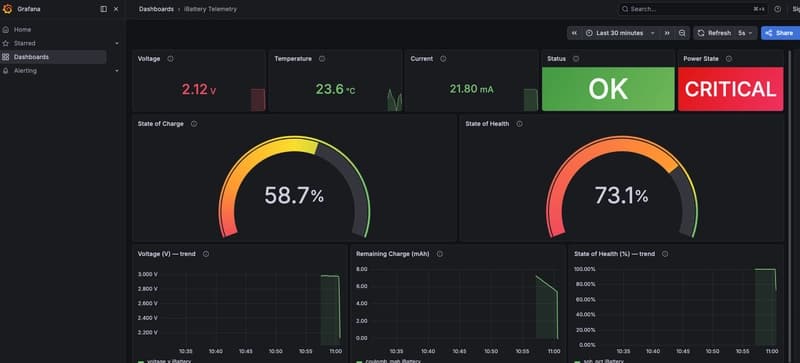Dock the sidebar menu with the panel icon
Image resolution: width=800 pixels, height=363 pixels.
click(104, 9)
